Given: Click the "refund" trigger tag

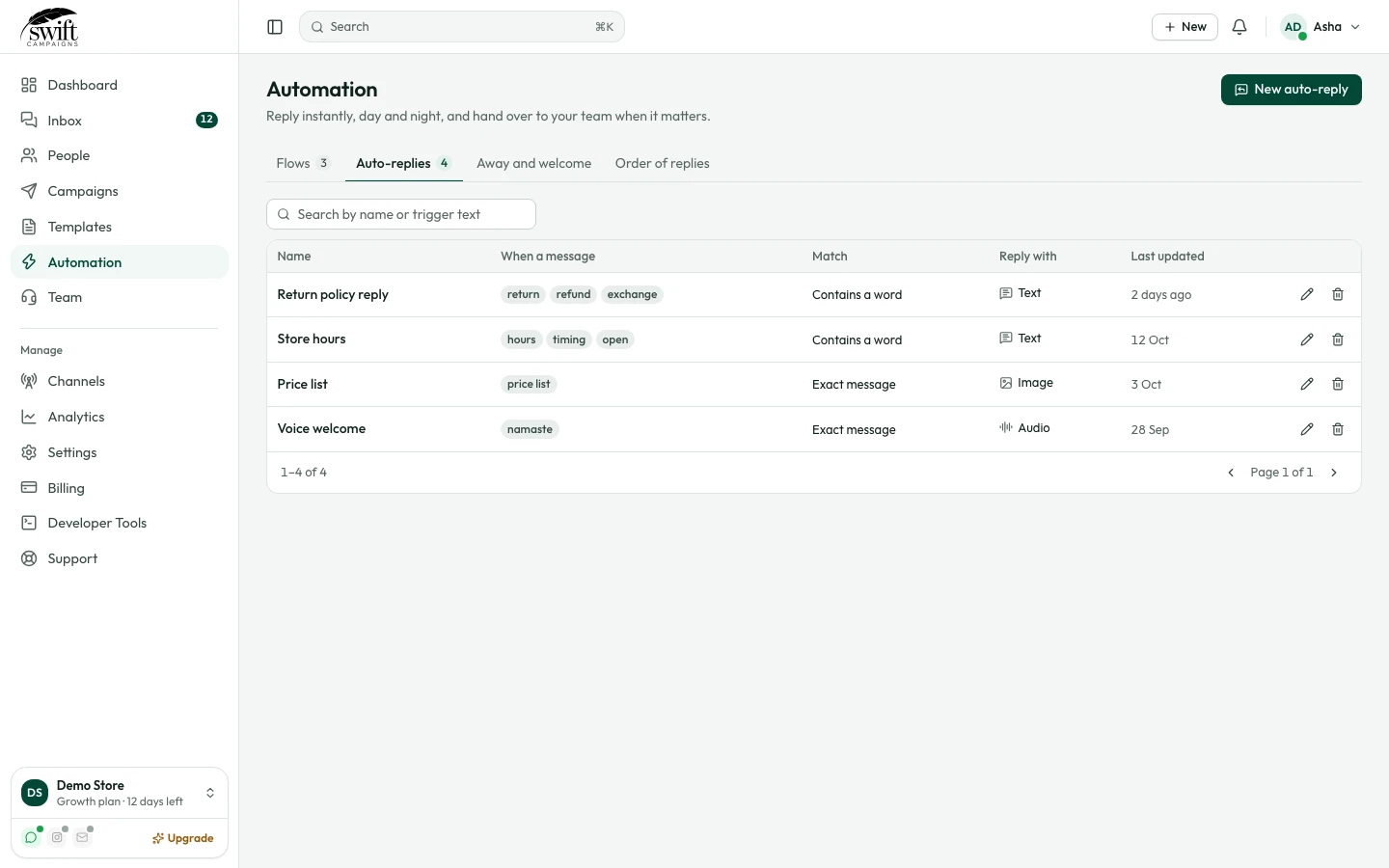Looking at the screenshot, I should tap(573, 294).
